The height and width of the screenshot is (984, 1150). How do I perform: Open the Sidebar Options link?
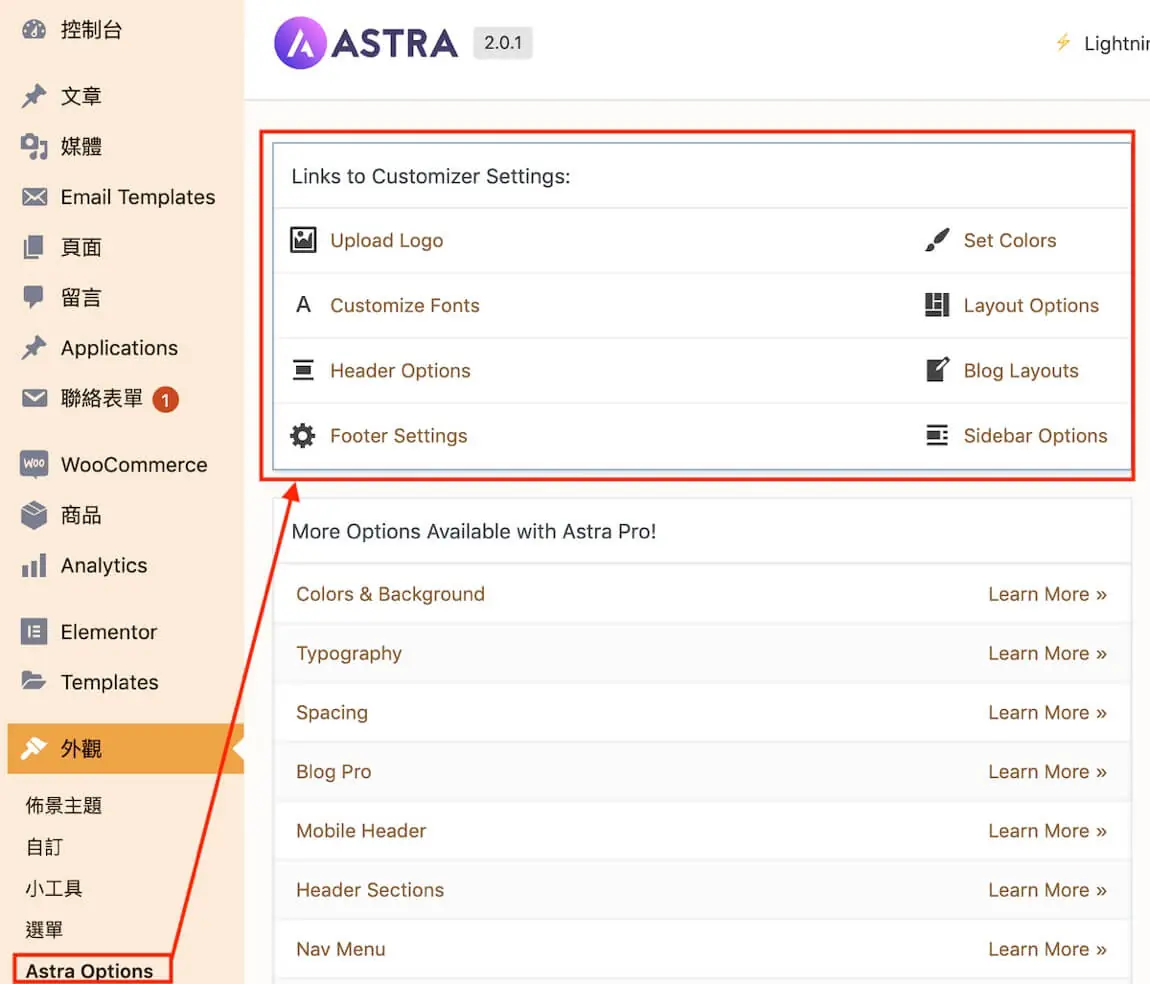[1036, 436]
